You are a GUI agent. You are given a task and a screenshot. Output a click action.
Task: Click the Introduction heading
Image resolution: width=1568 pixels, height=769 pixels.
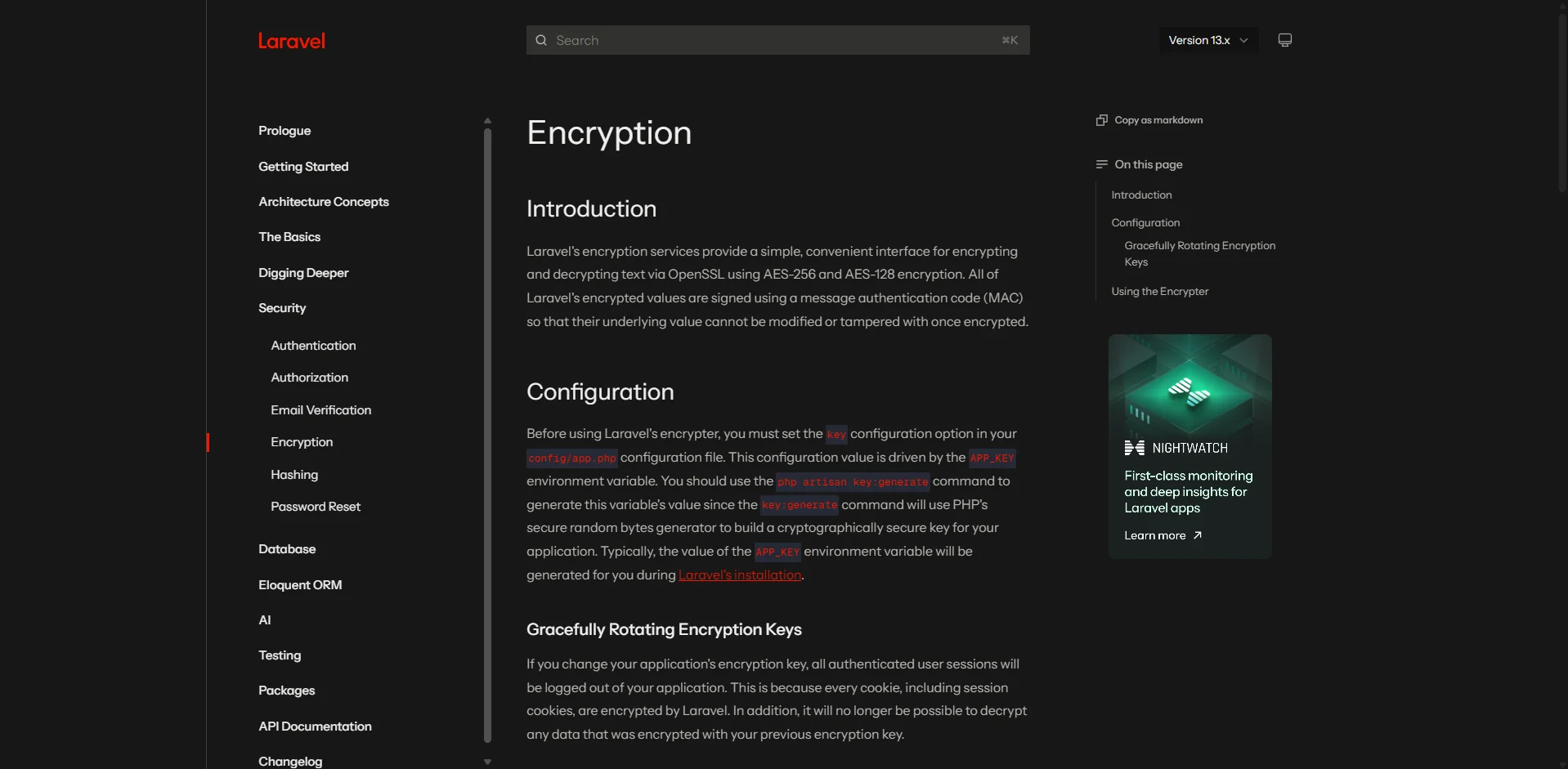tap(591, 209)
